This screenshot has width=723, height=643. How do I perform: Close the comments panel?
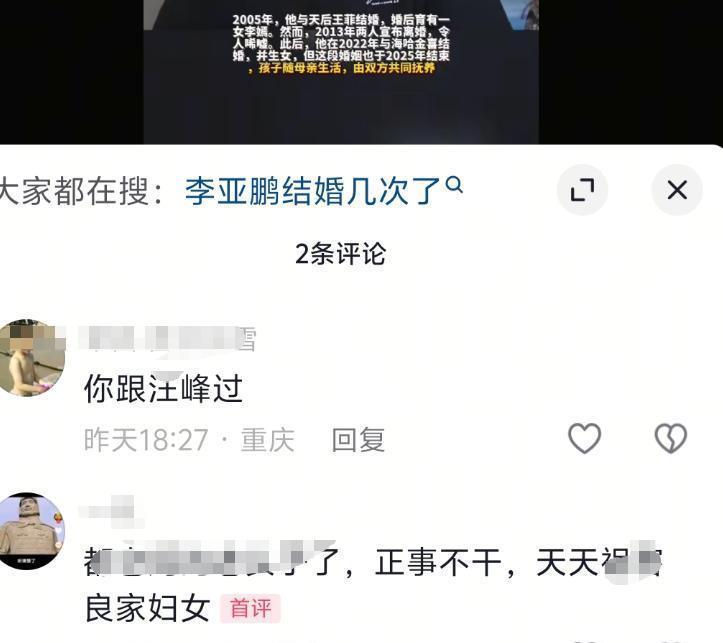coord(677,189)
